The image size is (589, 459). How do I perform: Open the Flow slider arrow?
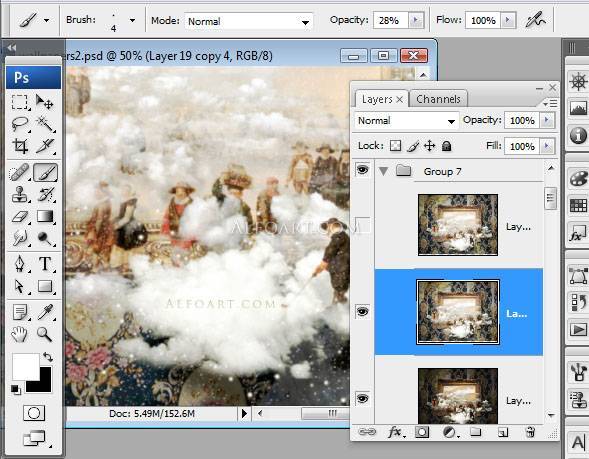[x=508, y=20]
